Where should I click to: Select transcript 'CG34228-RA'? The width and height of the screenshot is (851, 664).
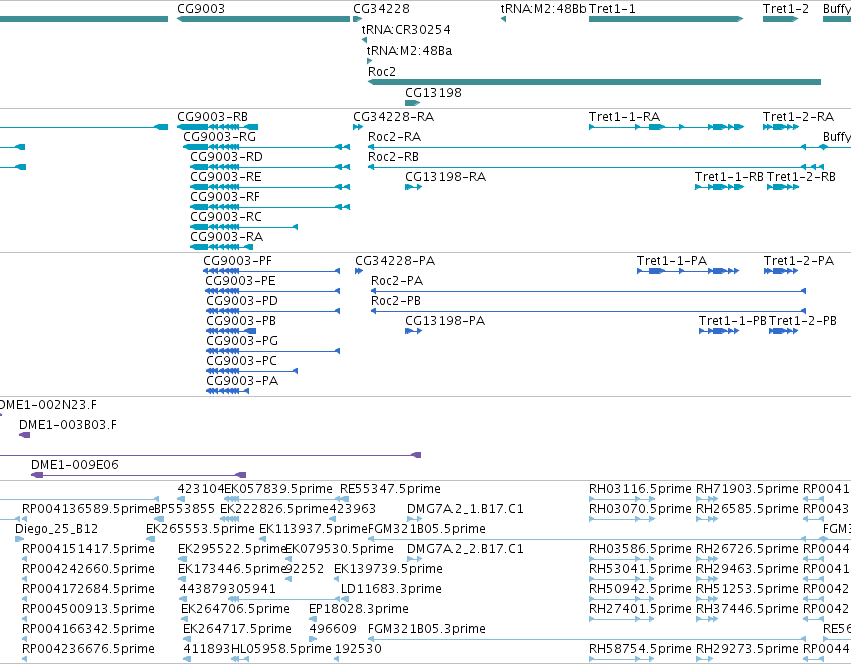tap(393, 117)
